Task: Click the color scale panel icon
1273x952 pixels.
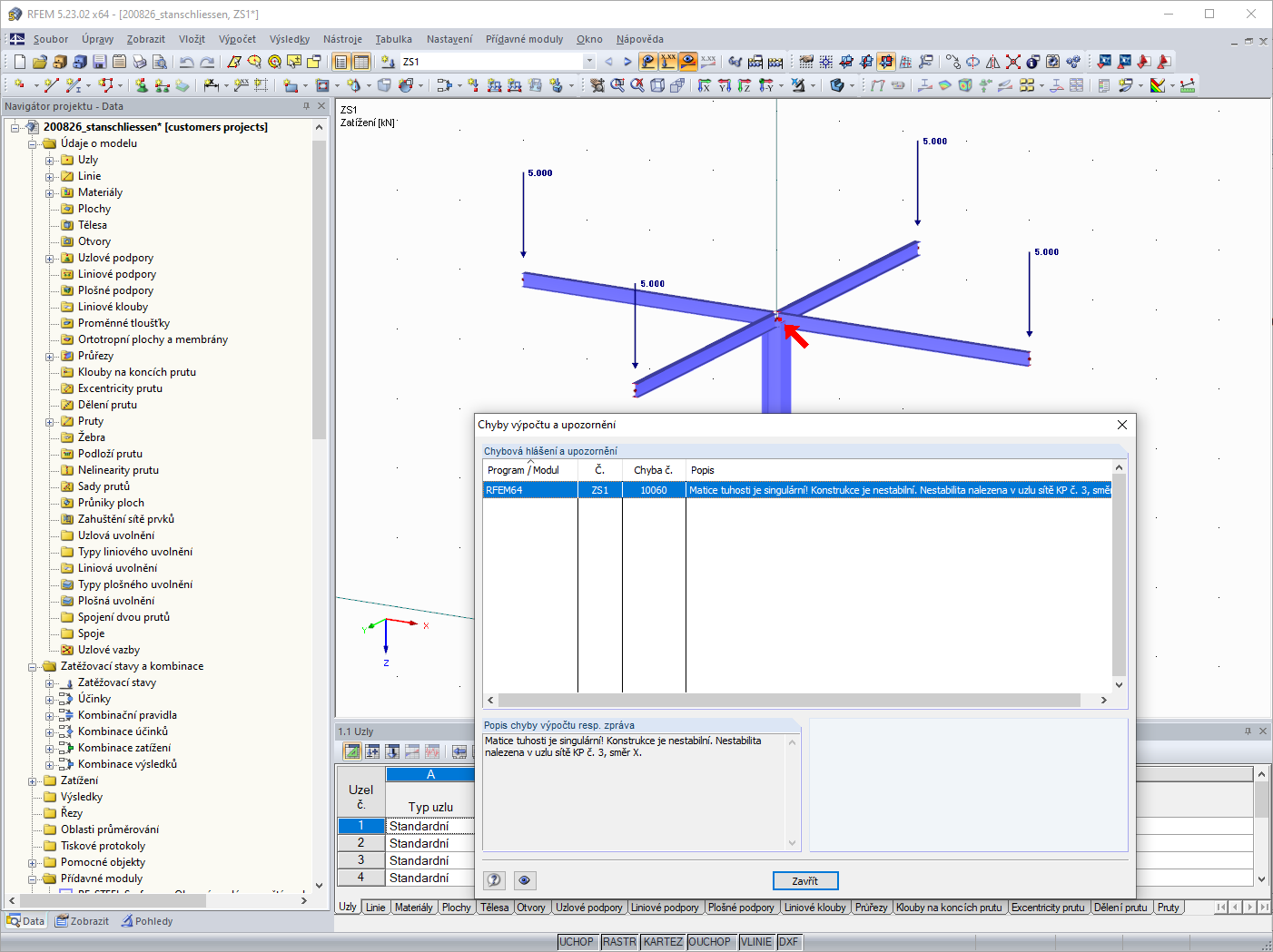Action: [1159, 85]
